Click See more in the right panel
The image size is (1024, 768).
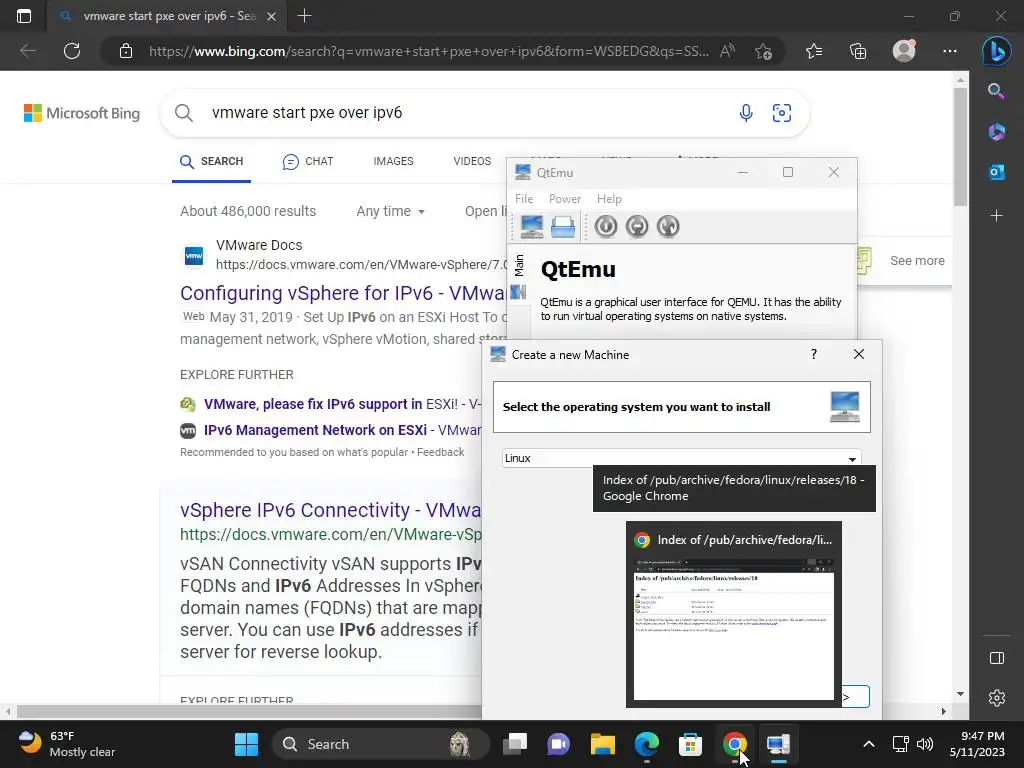[x=917, y=261]
